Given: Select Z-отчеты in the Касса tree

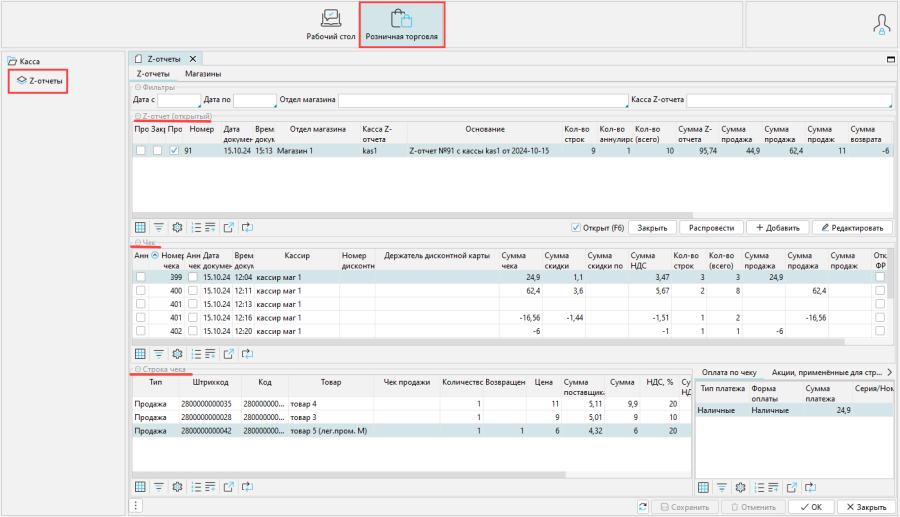Looking at the screenshot, I should [39, 80].
